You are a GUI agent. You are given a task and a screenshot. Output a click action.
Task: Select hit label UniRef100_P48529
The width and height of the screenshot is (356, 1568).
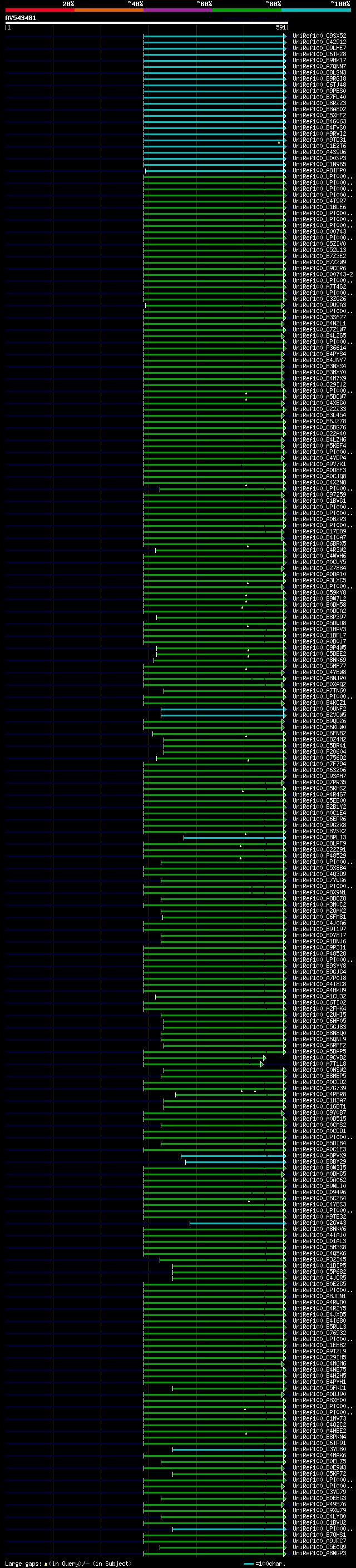coord(319,856)
